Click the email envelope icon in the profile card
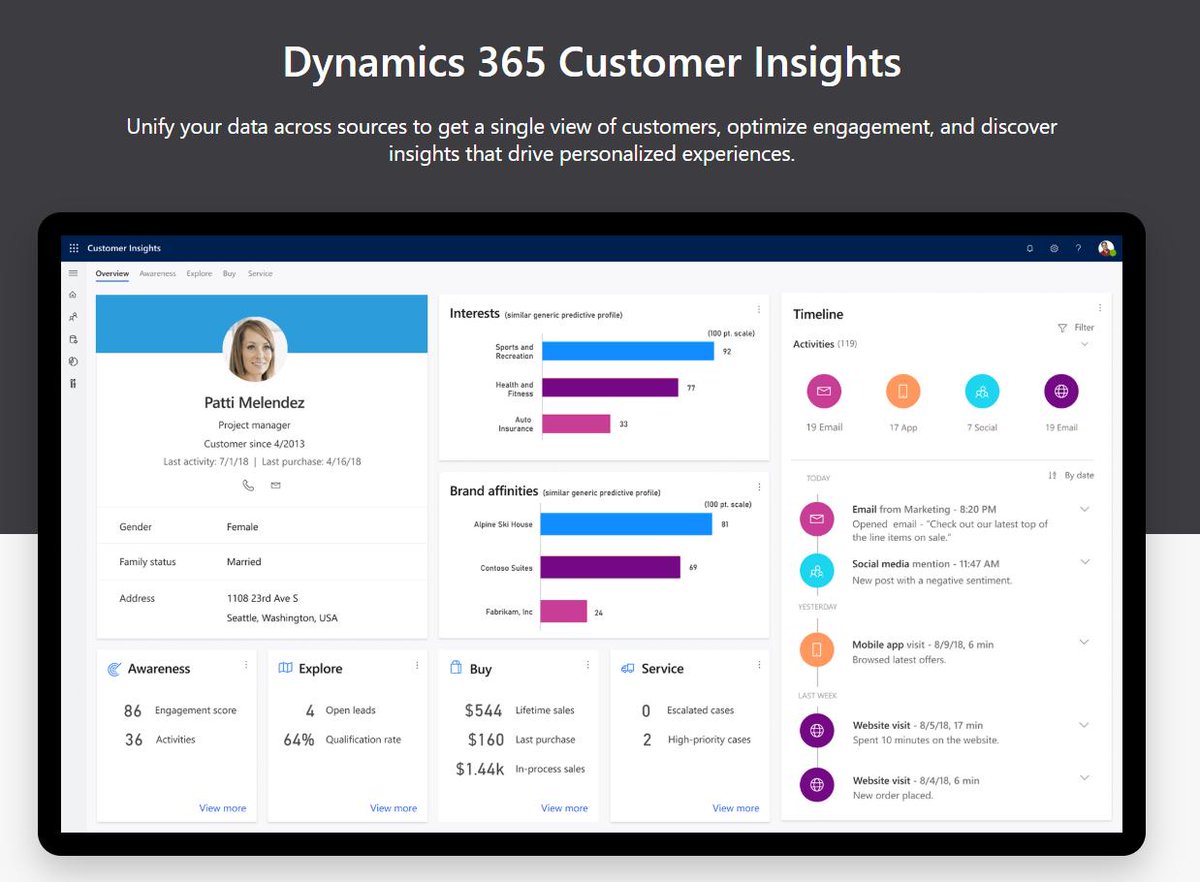 275,484
